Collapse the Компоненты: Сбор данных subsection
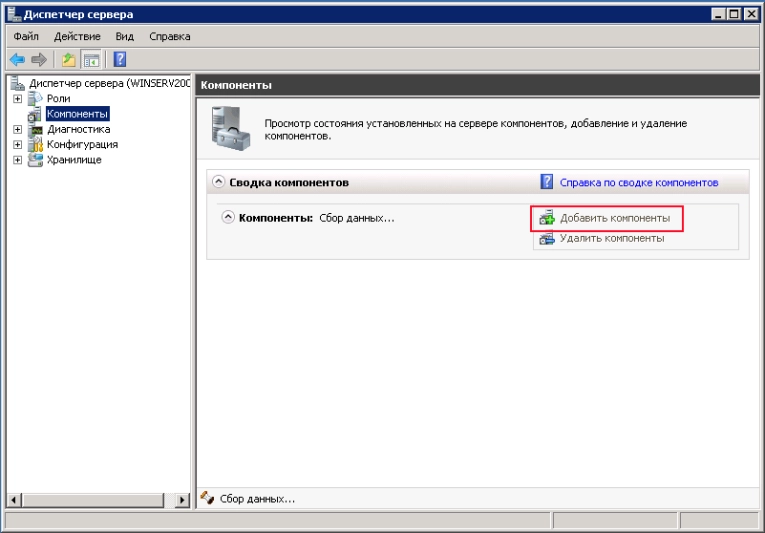This screenshot has width=765, height=533. (x=228, y=217)
